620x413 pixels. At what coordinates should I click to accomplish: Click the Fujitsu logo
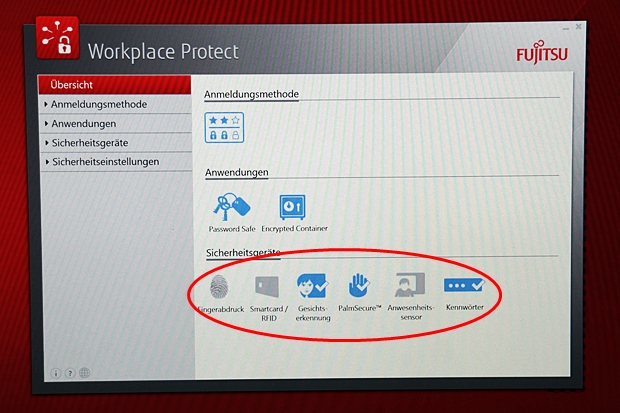[542, 53]
